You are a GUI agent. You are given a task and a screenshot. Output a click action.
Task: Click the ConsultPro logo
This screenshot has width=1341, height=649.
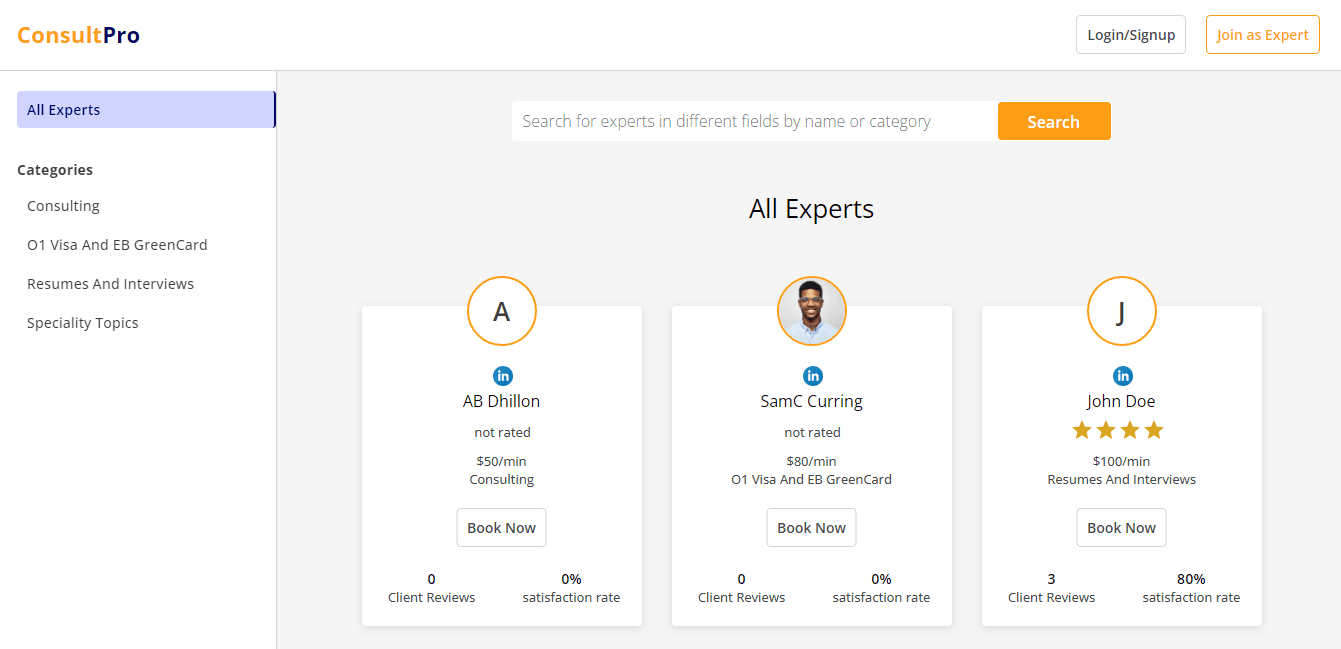tap(78, 35)
